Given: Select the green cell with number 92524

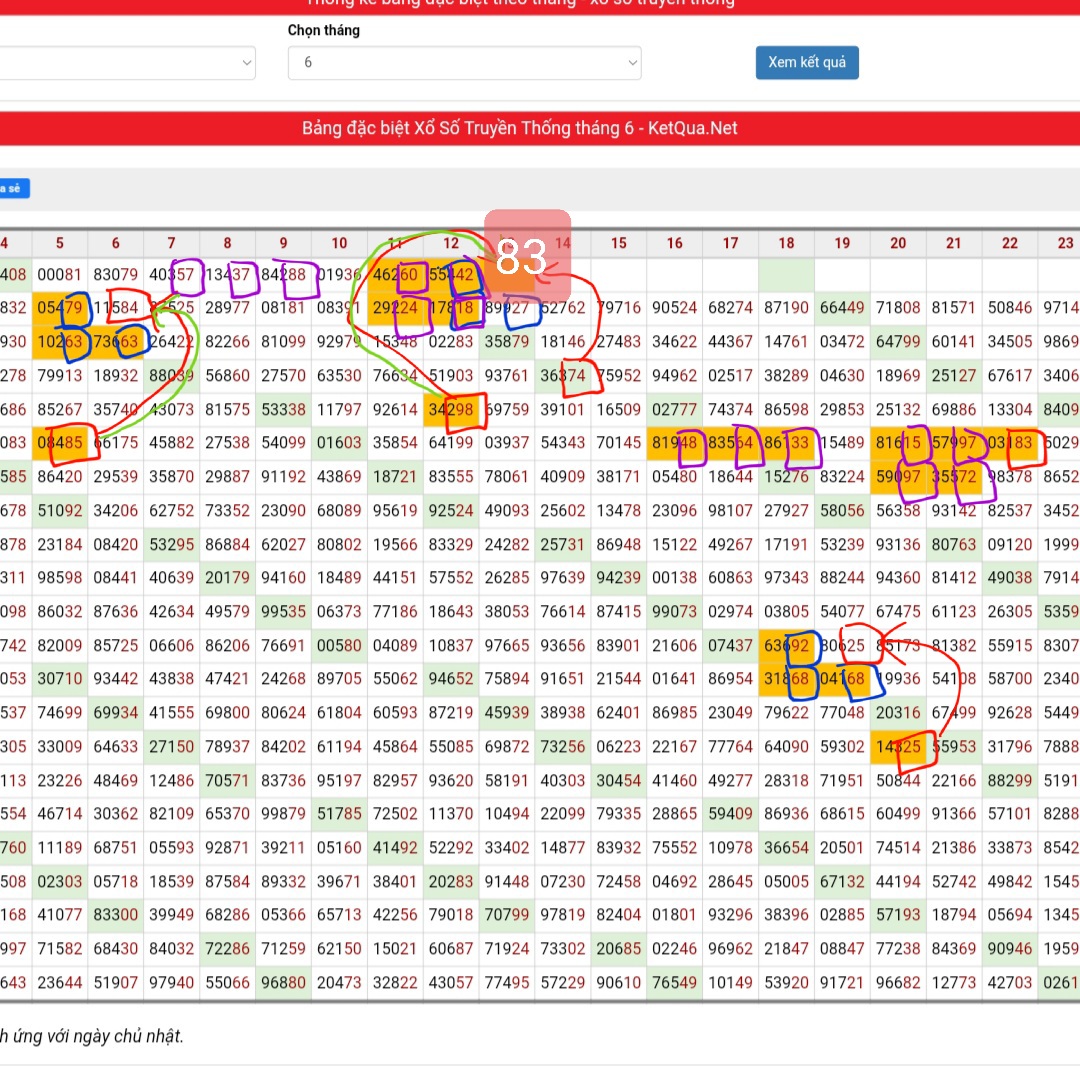Looking at the screenshot, I should (450, 511).
